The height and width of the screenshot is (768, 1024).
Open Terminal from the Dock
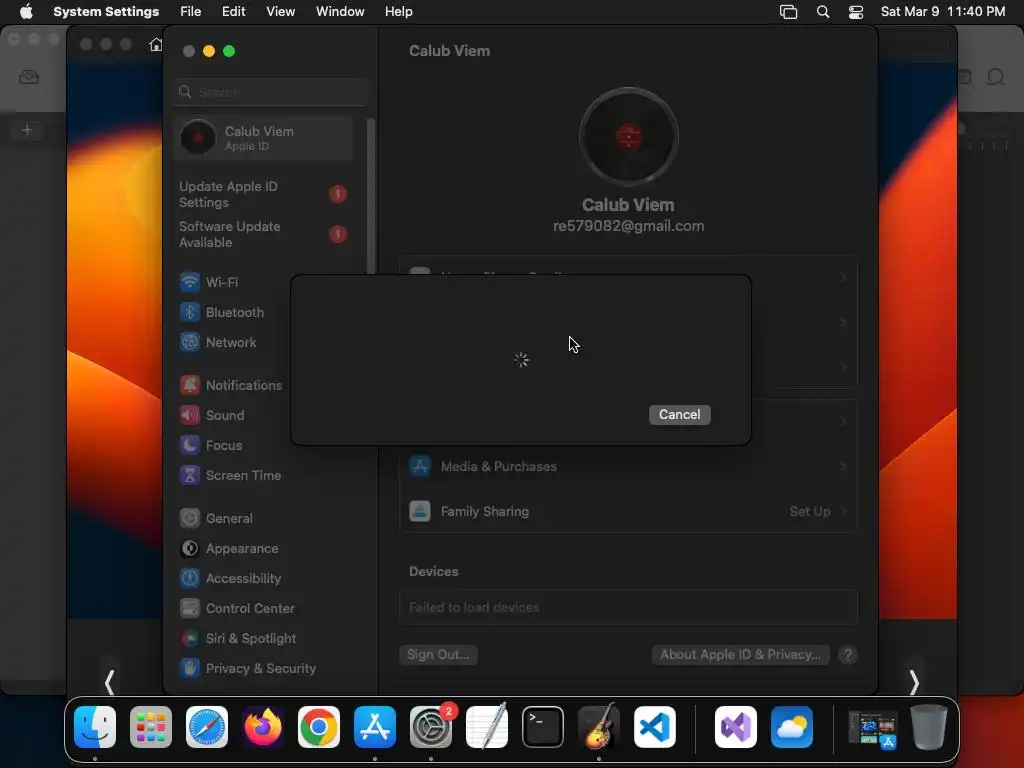click(x=543, y=727)
